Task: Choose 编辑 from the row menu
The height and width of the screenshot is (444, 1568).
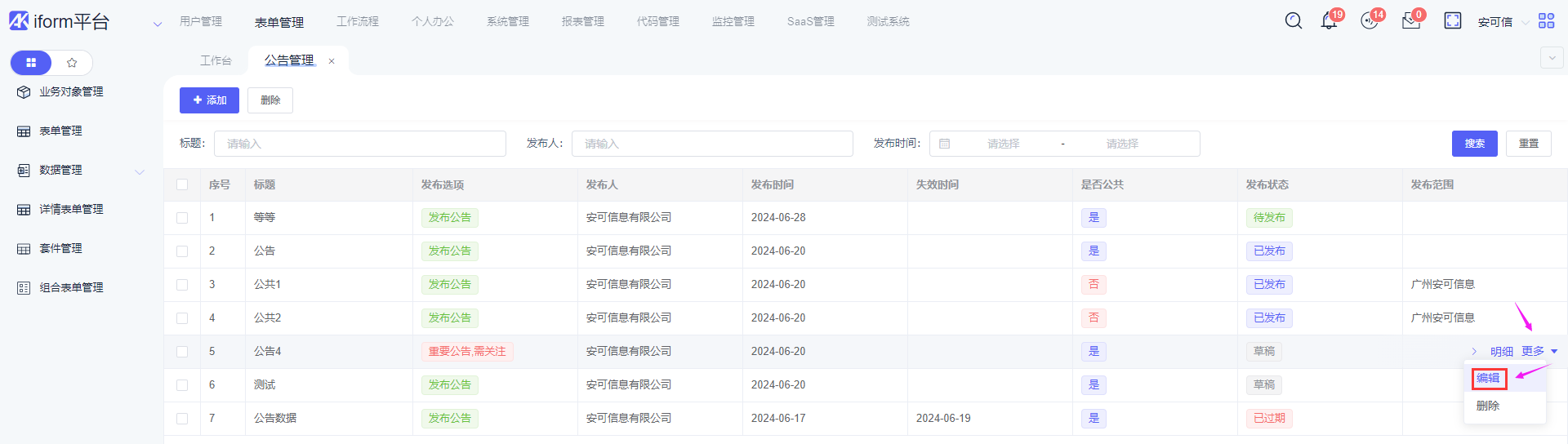Action: tap(1488, 378)
